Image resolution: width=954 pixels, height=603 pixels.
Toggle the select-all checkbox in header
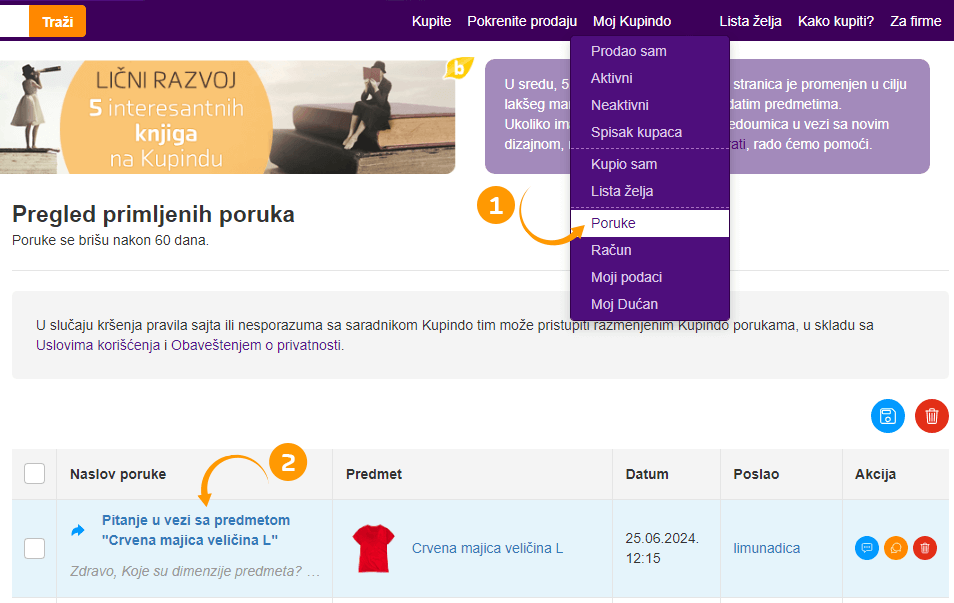point(35,473)
